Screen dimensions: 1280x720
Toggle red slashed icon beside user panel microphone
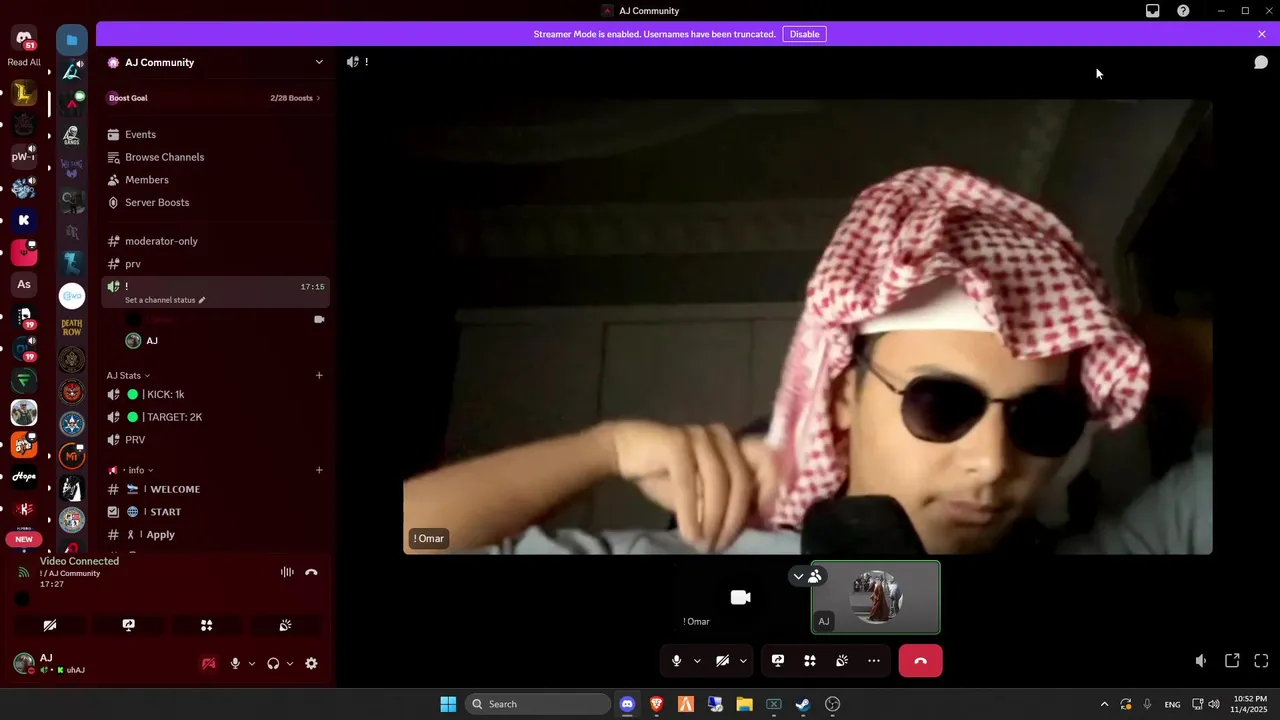point(209,663)
